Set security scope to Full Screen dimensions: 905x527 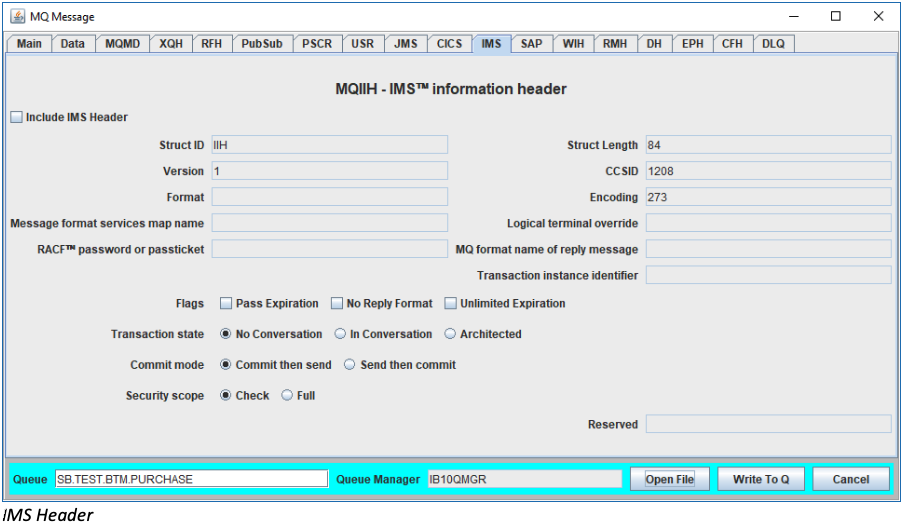287,395
